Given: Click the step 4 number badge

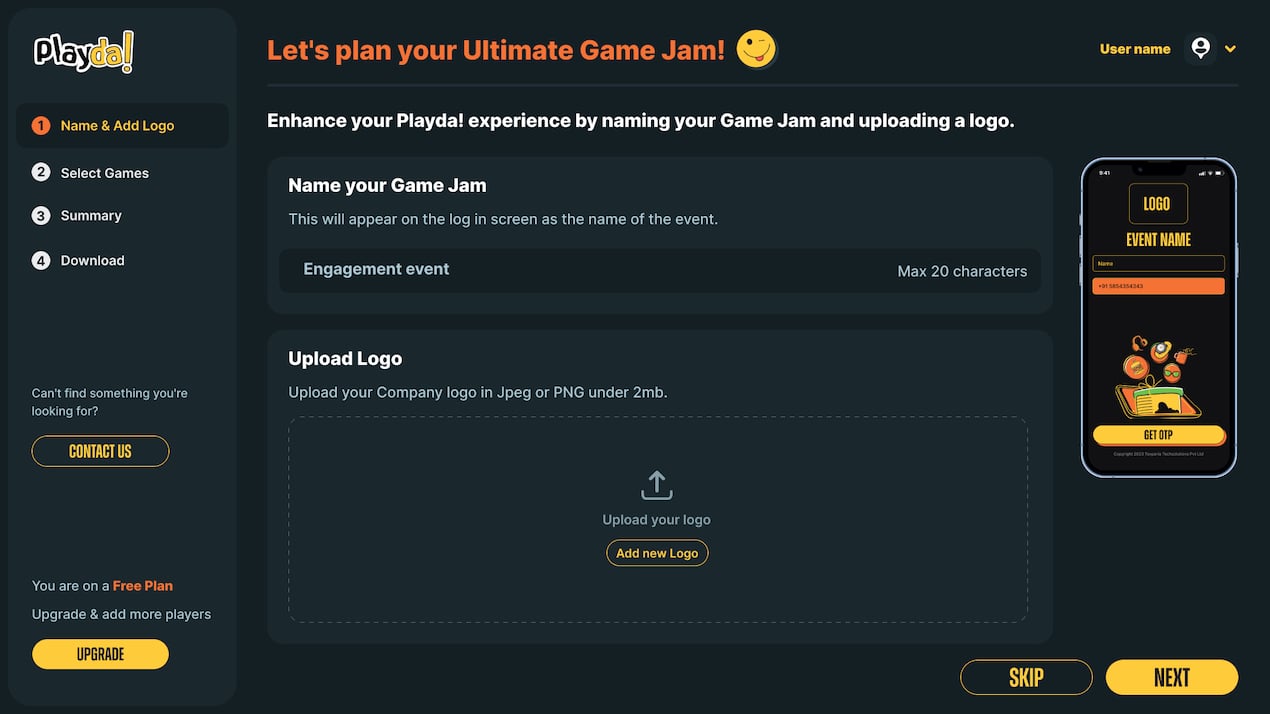Looking at the screenshot, I should [x=41, y=261].
